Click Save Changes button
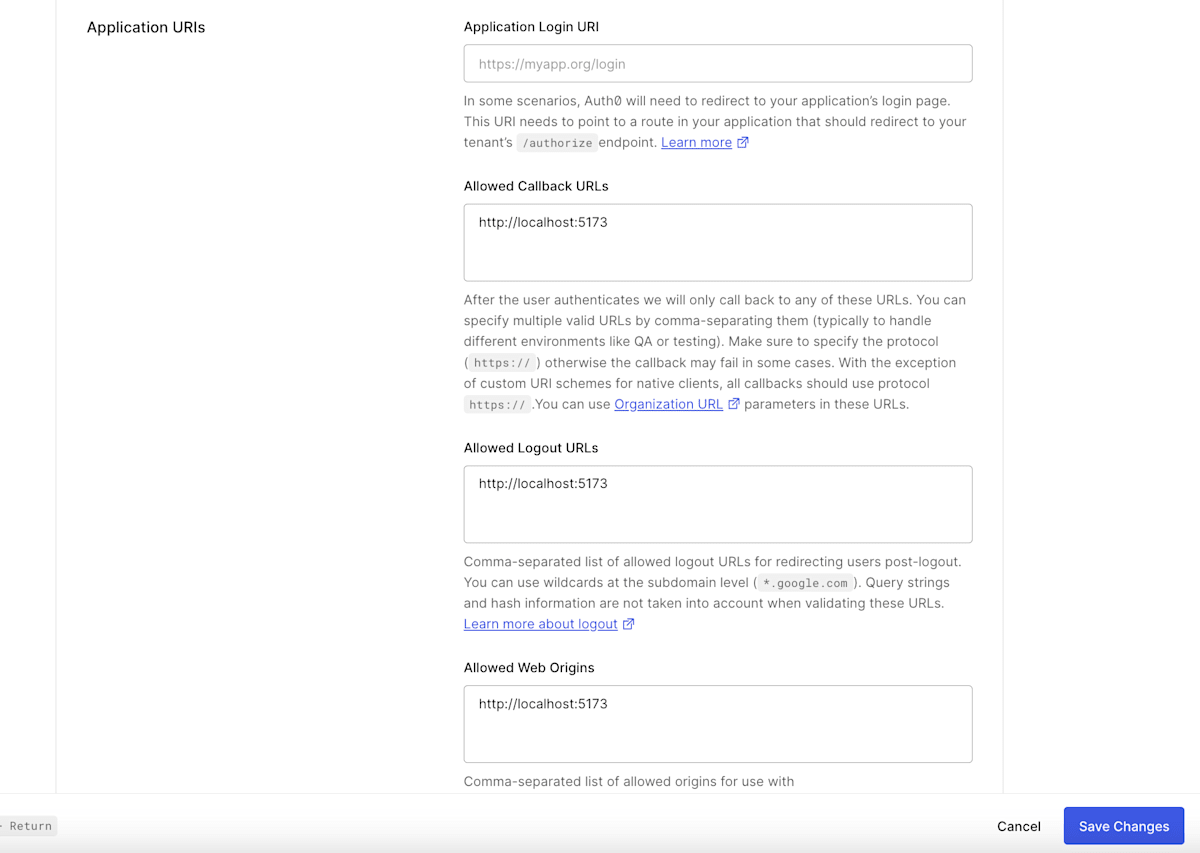 tap(1124, 826)
